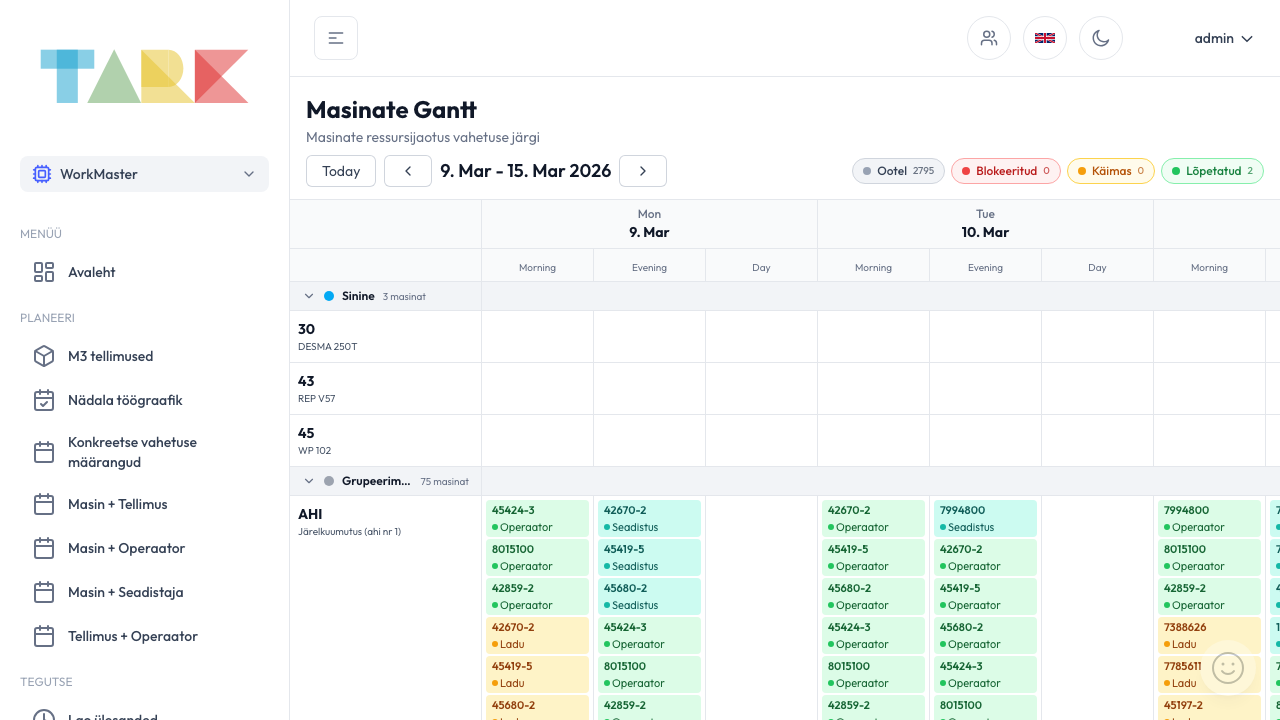Open the hamburger menu
Image resolution: width=1280 pixels, height=720 pixels.
(335, 37)
